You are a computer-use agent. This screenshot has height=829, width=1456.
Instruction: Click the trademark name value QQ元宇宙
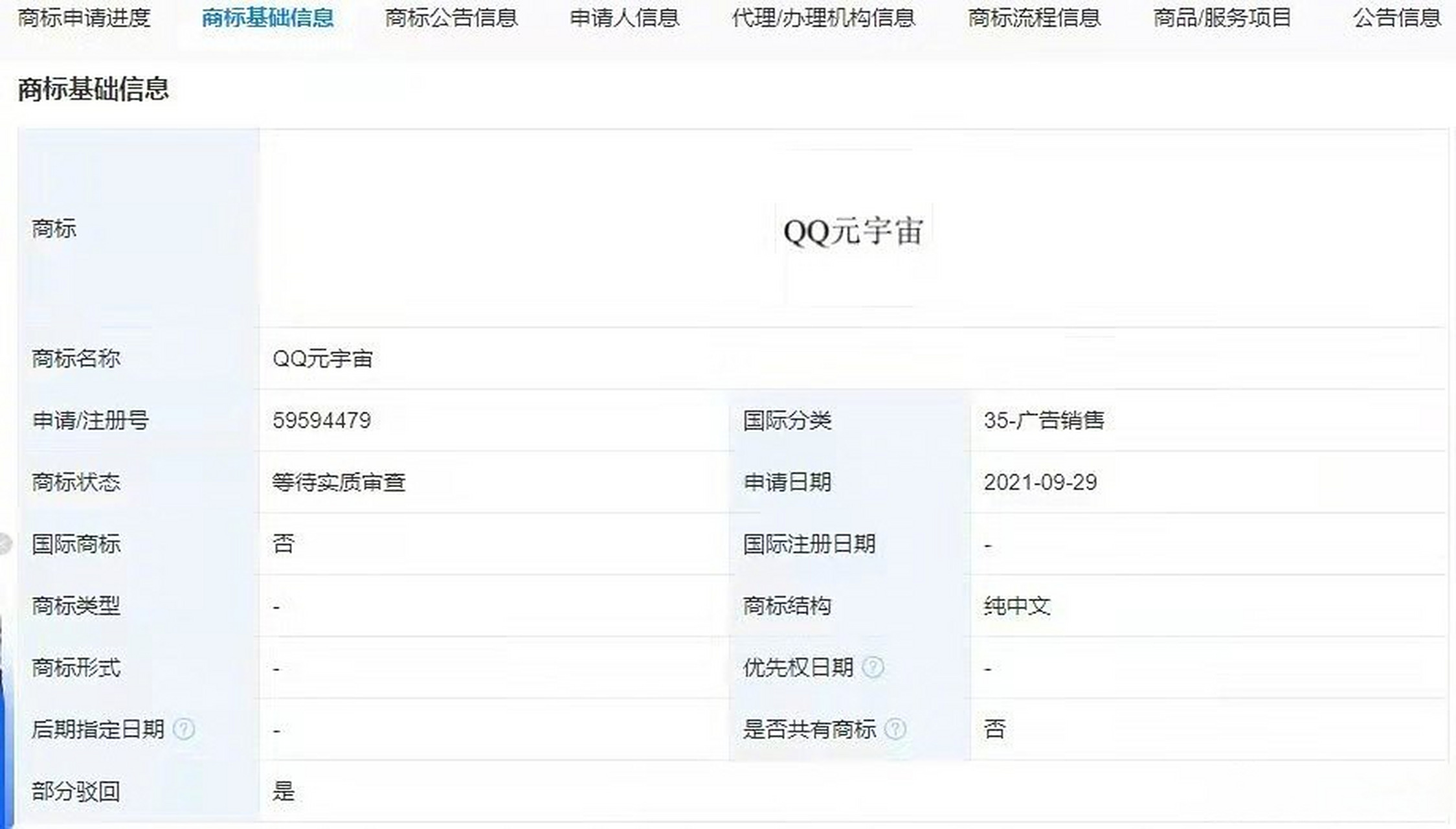[x=322, y=358]
